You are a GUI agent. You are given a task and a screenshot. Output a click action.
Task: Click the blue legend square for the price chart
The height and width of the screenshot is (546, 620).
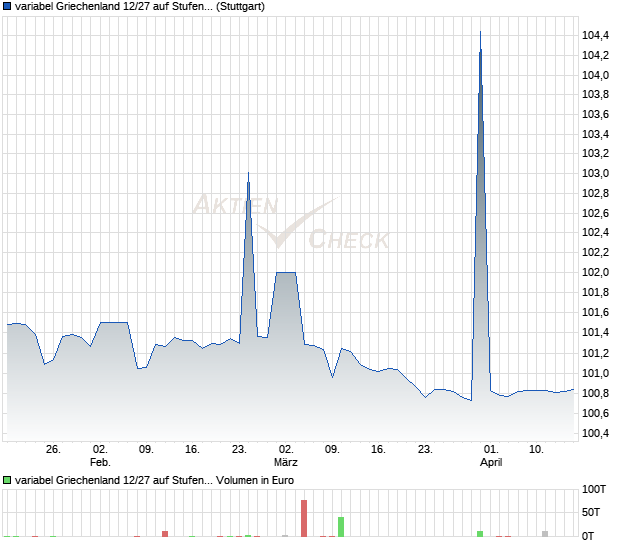[7, 6]
